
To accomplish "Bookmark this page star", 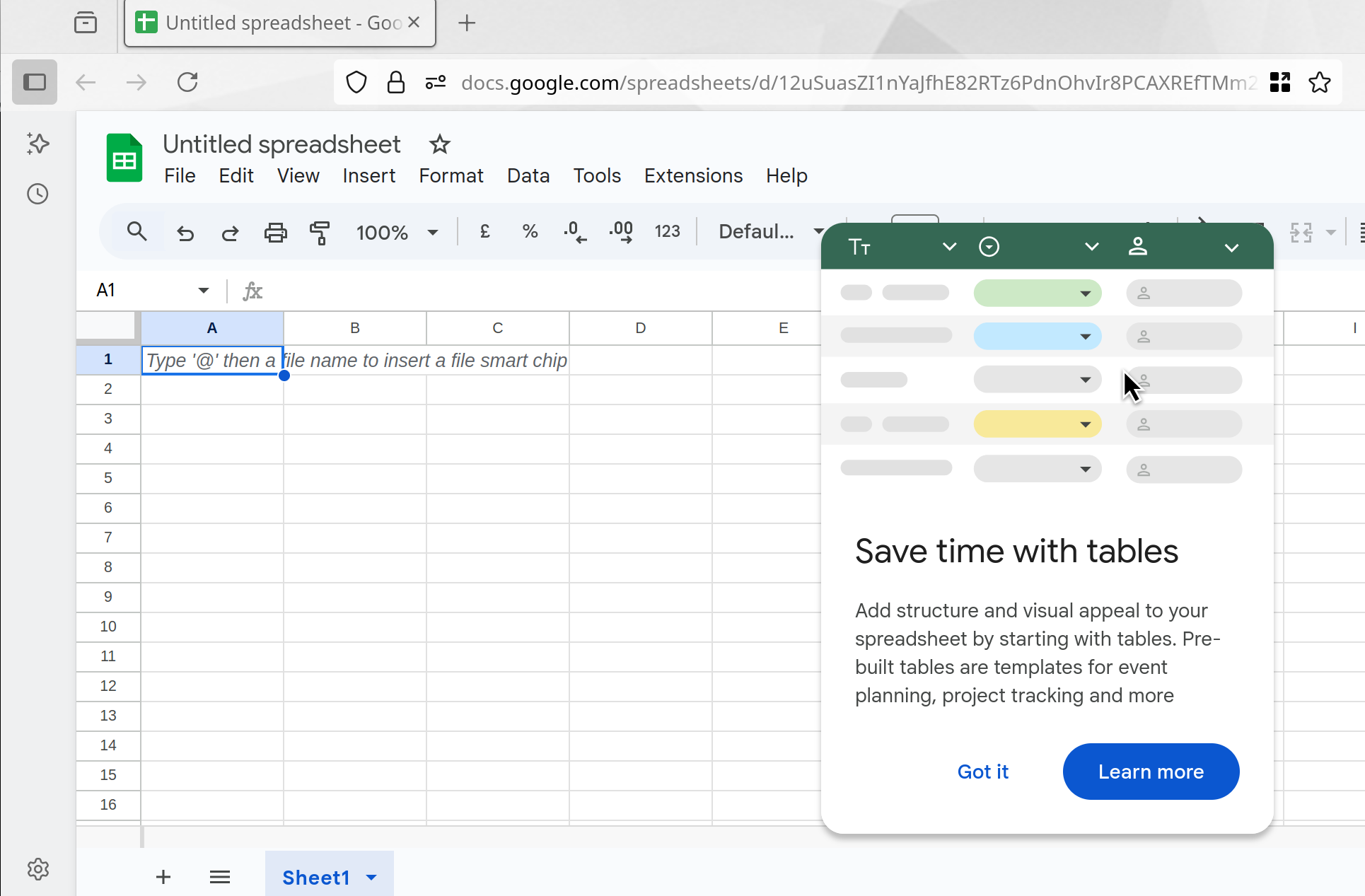I will (1320, 83).
